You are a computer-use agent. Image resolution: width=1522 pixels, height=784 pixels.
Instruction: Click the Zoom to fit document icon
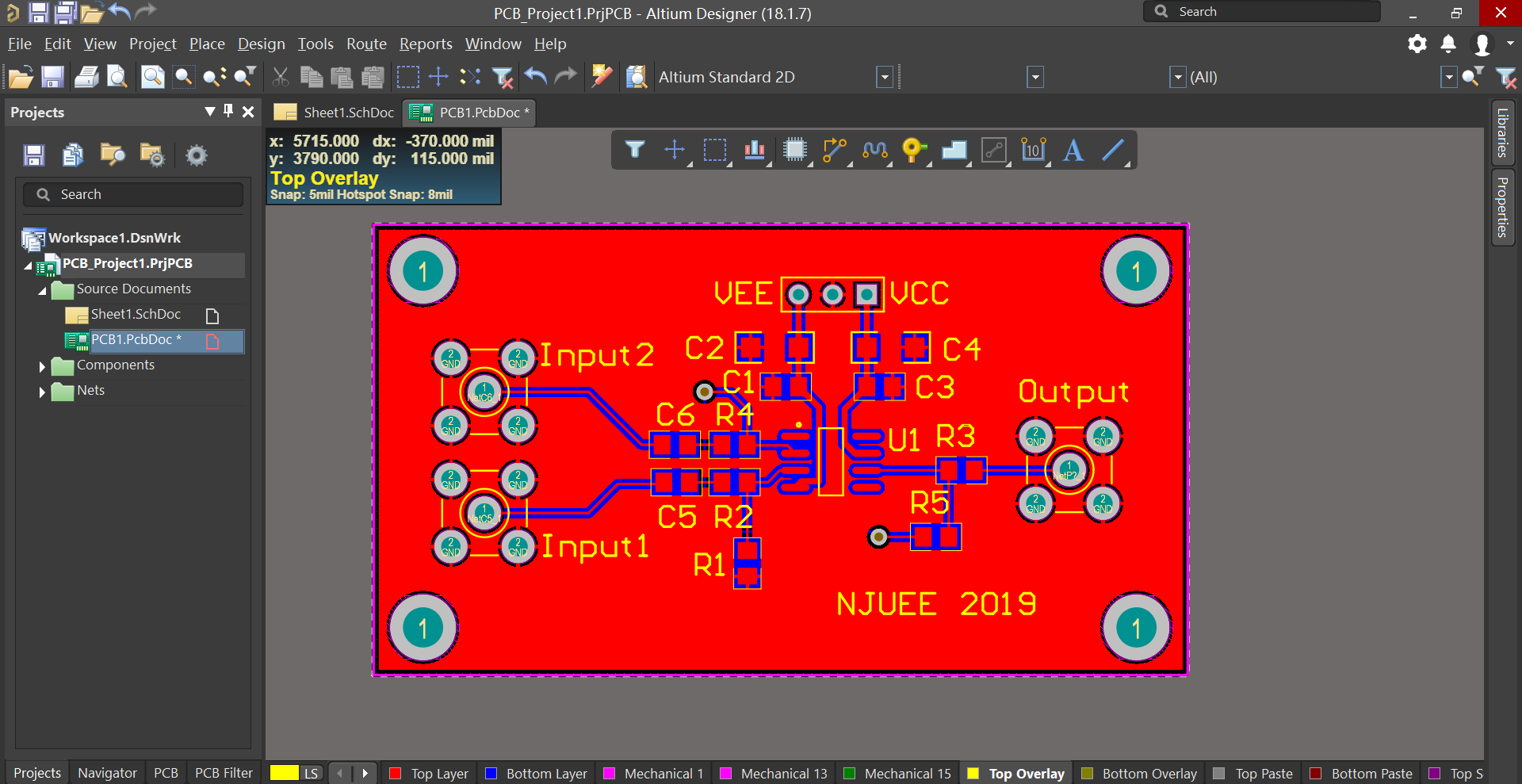[x=152, y=77]
